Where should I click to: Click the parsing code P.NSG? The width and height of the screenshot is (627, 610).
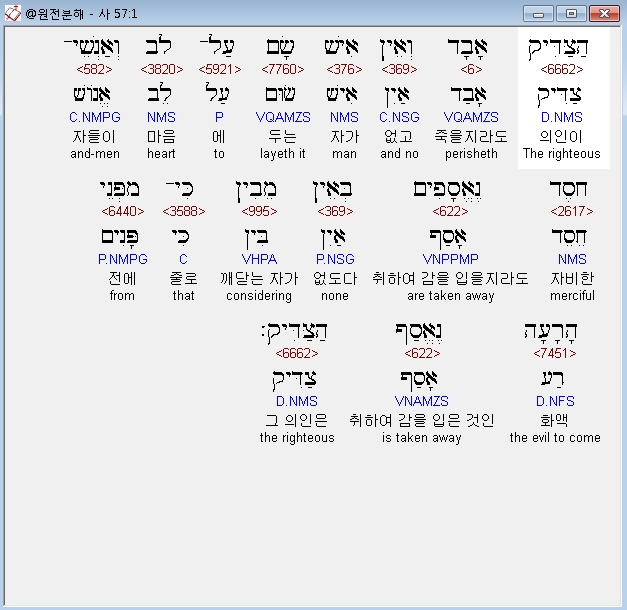pos(335,259)
